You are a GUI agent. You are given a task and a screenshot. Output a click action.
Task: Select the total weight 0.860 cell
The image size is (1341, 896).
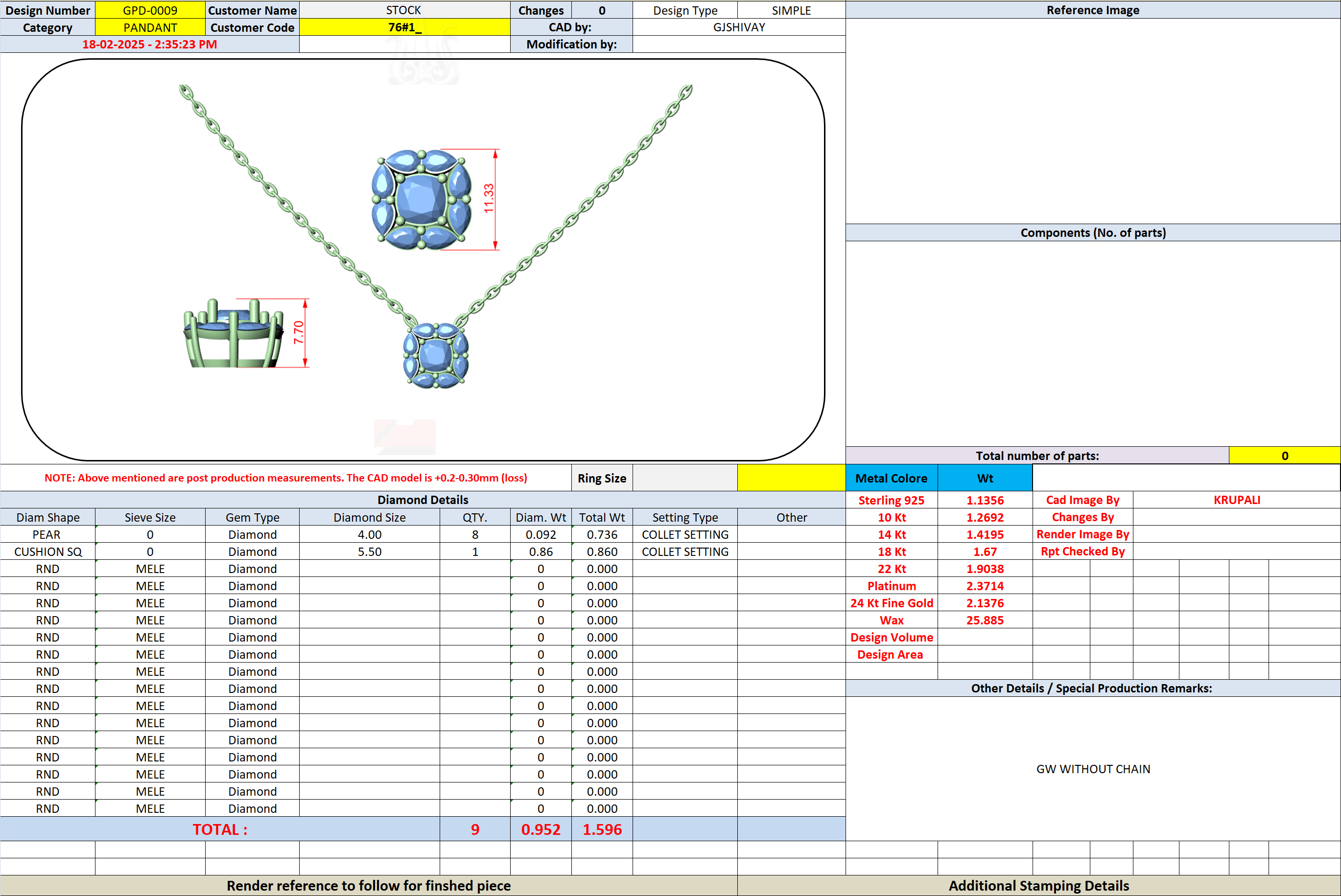pyautogui.click(x=602, y=551)
